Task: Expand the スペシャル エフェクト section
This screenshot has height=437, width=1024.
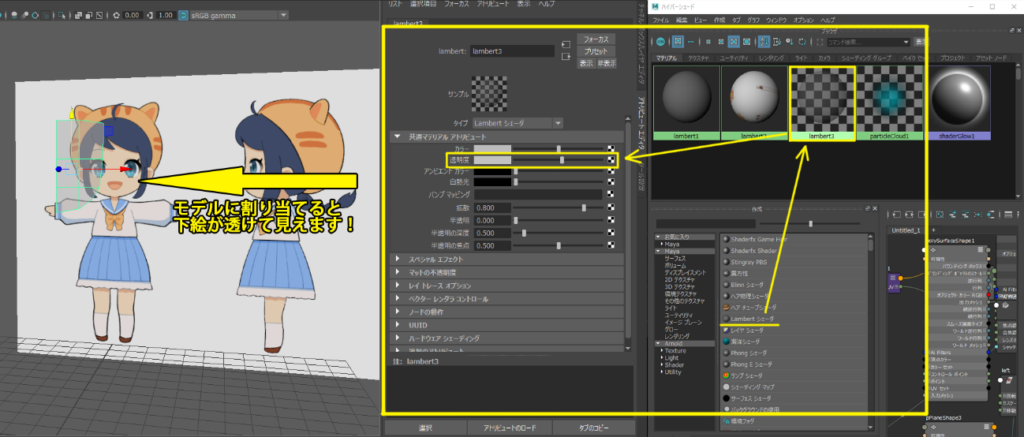Action: [396, 259]
